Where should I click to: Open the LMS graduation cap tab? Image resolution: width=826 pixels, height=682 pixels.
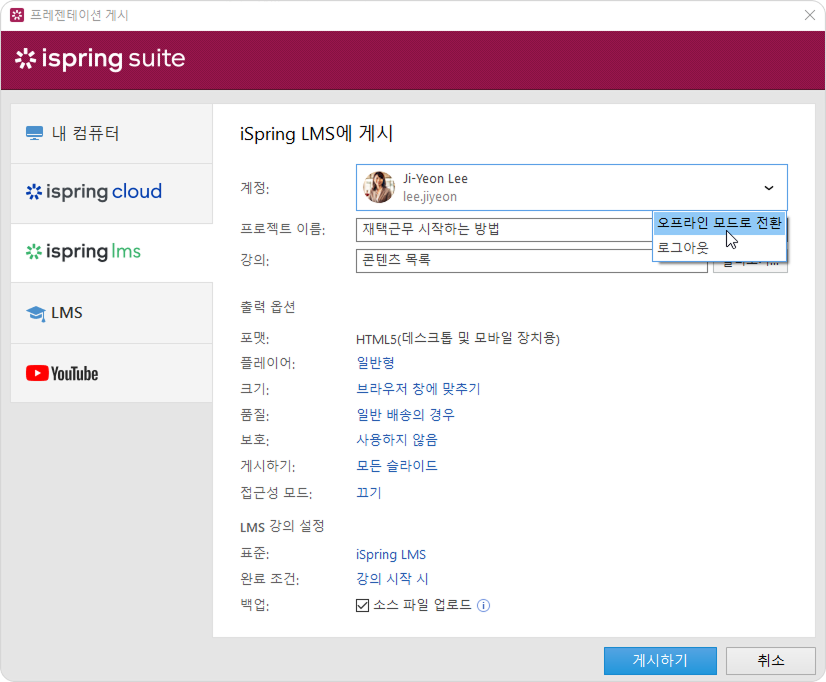click(x=111, y=313)
